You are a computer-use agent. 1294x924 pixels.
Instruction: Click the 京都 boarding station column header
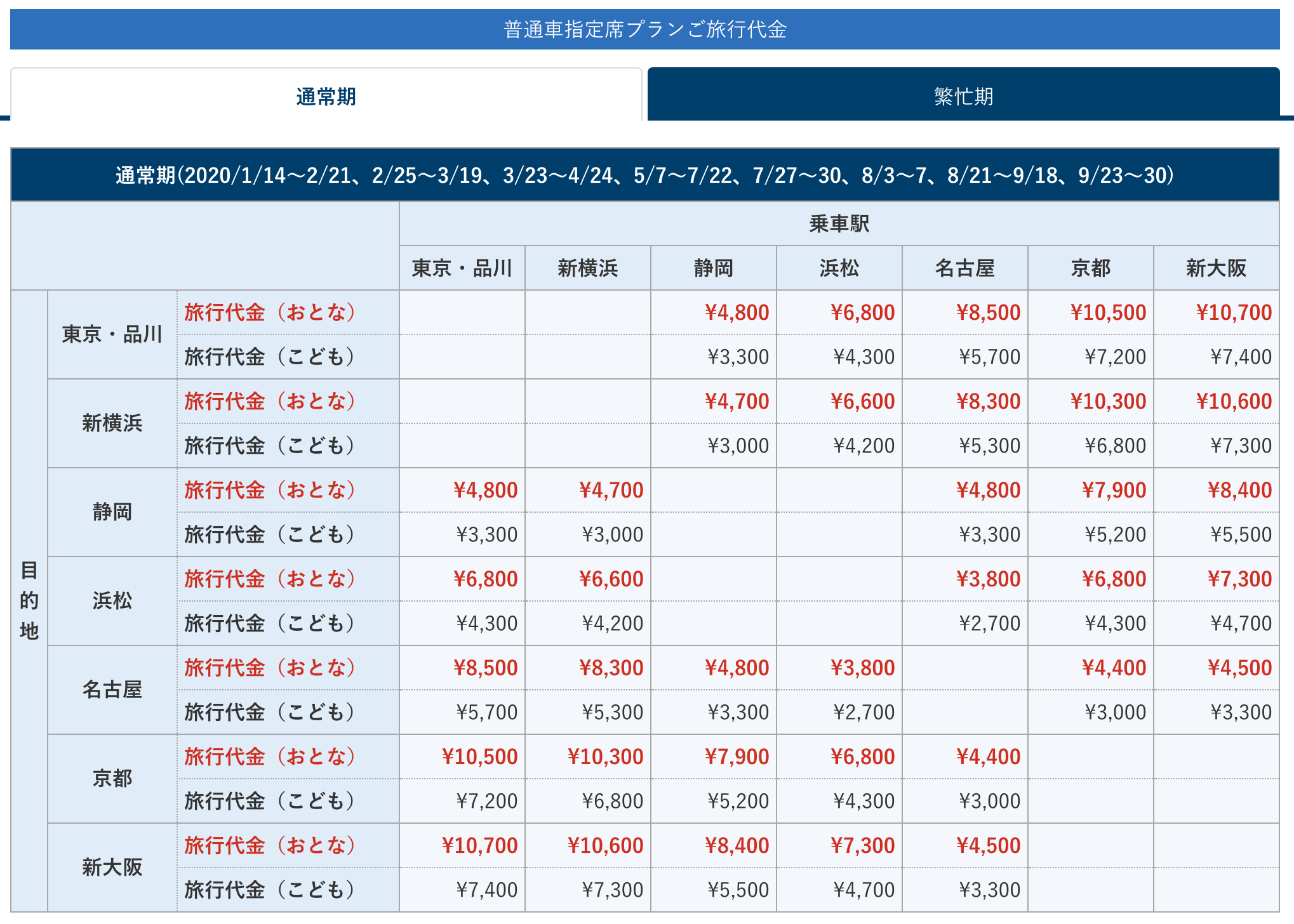1091,268
